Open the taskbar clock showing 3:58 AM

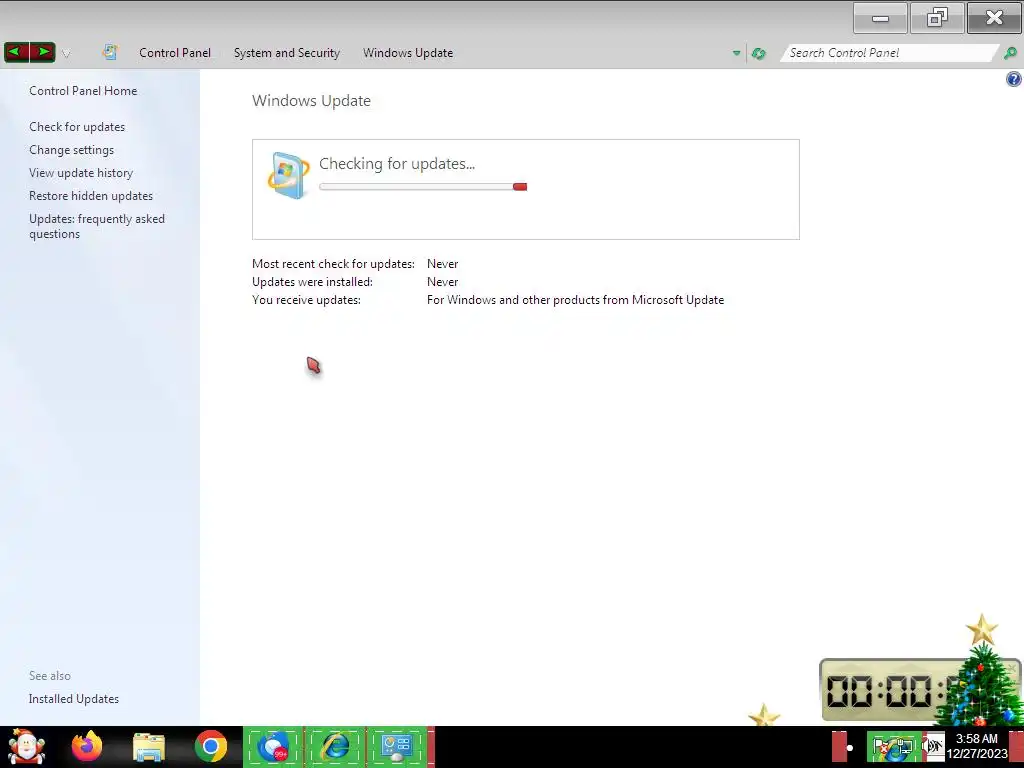point(977,746)
